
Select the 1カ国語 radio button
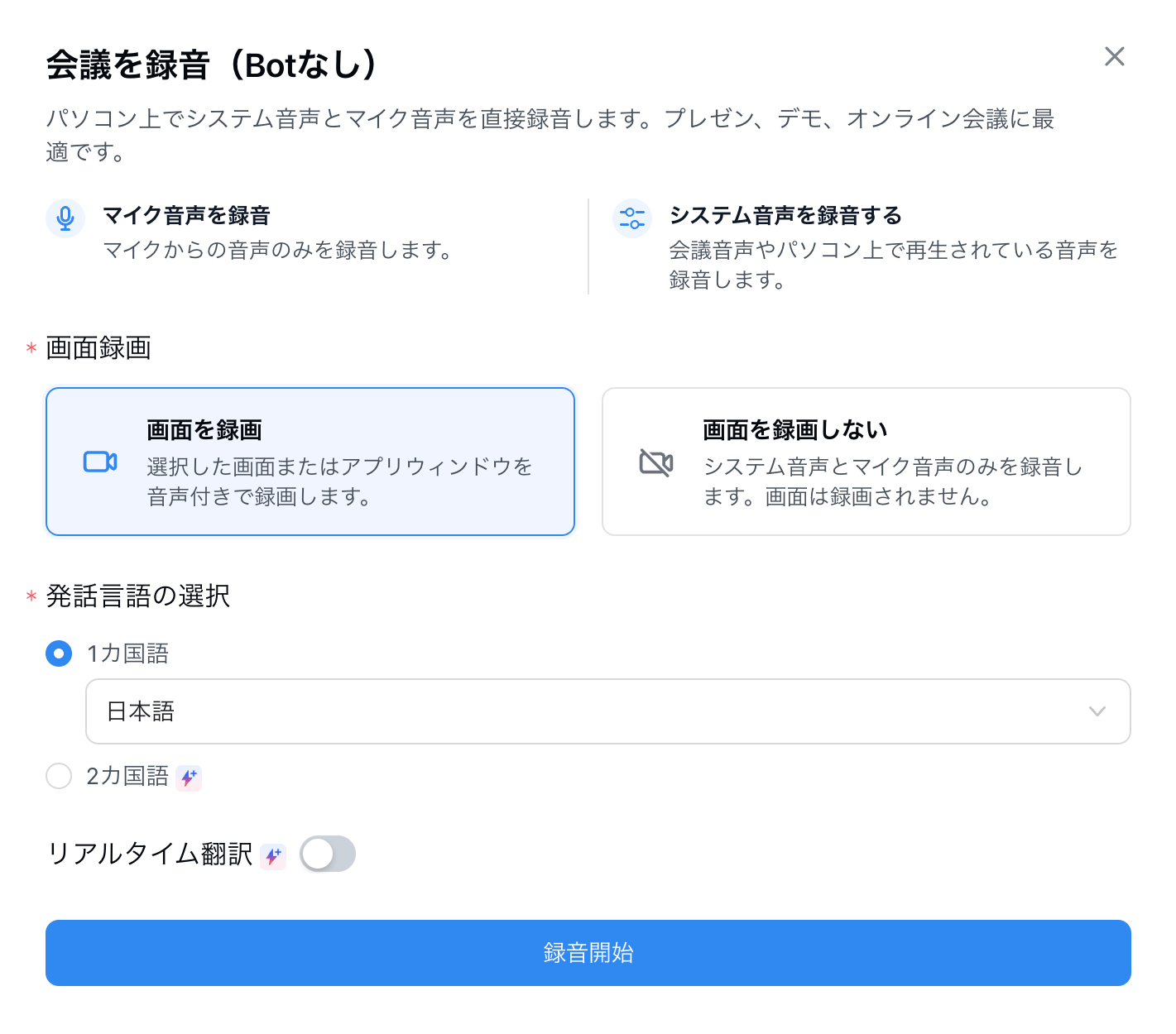[x=59, y=653]
